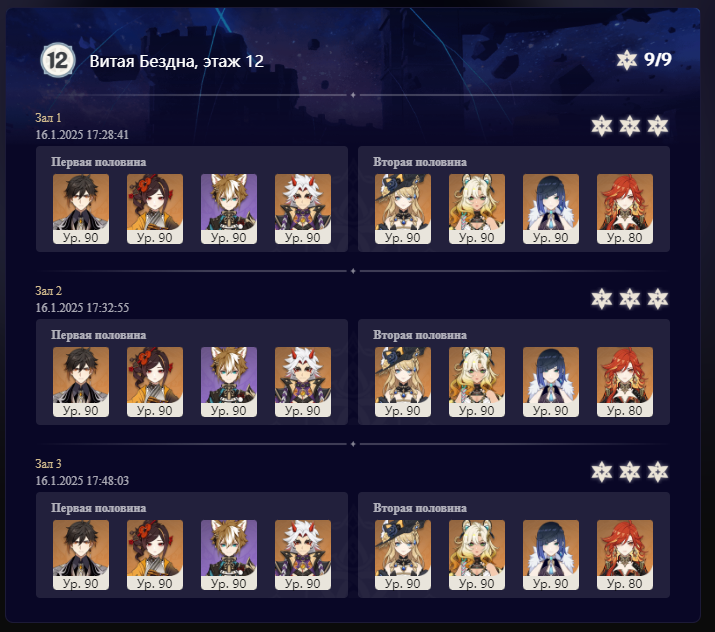Screen dimensions: 715x632
Task: Select Chiori portrait in Hall 1 first half
Action: tap(155, 209)
